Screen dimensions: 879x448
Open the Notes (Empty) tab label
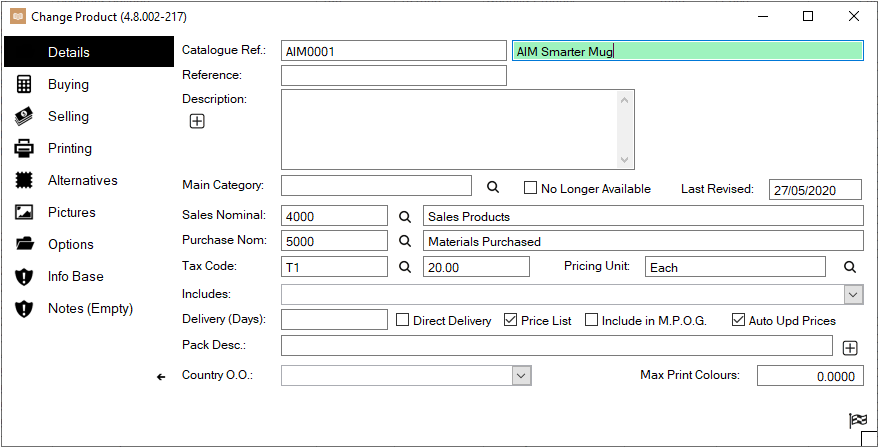(x=90, y=308)
